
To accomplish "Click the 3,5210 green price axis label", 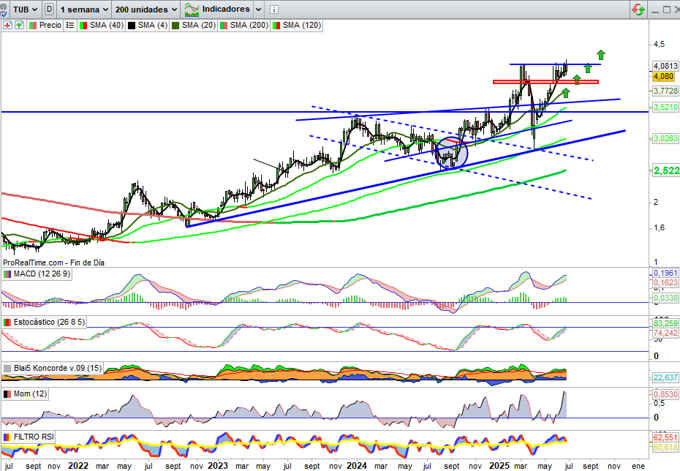I will 665,107.
